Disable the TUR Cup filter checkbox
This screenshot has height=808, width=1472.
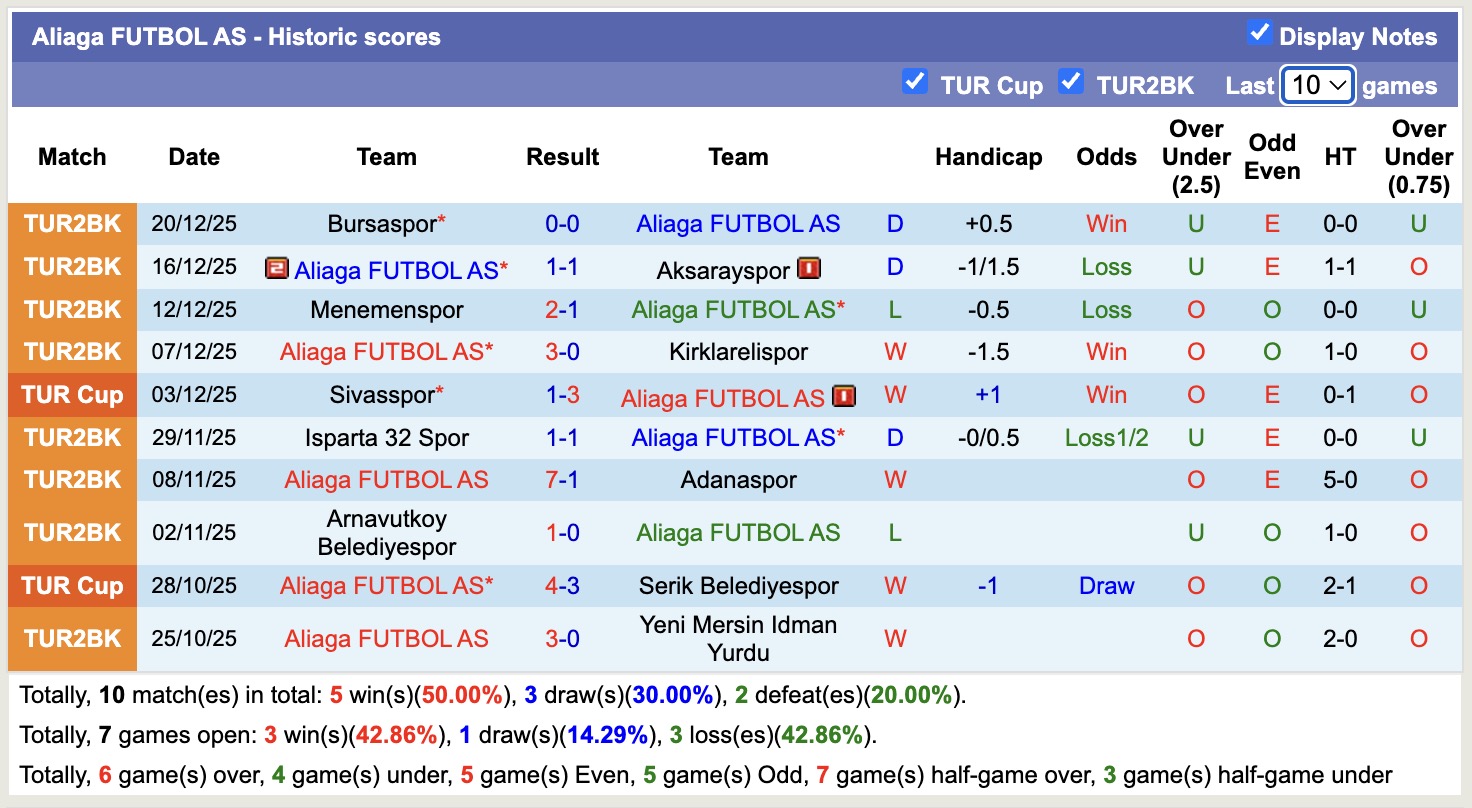pos(915,82)
